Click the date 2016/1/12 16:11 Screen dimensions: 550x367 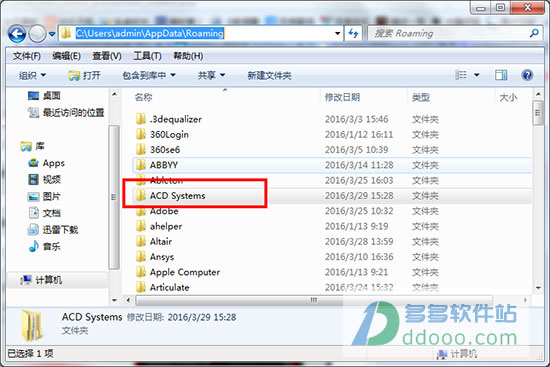[359, 134]
